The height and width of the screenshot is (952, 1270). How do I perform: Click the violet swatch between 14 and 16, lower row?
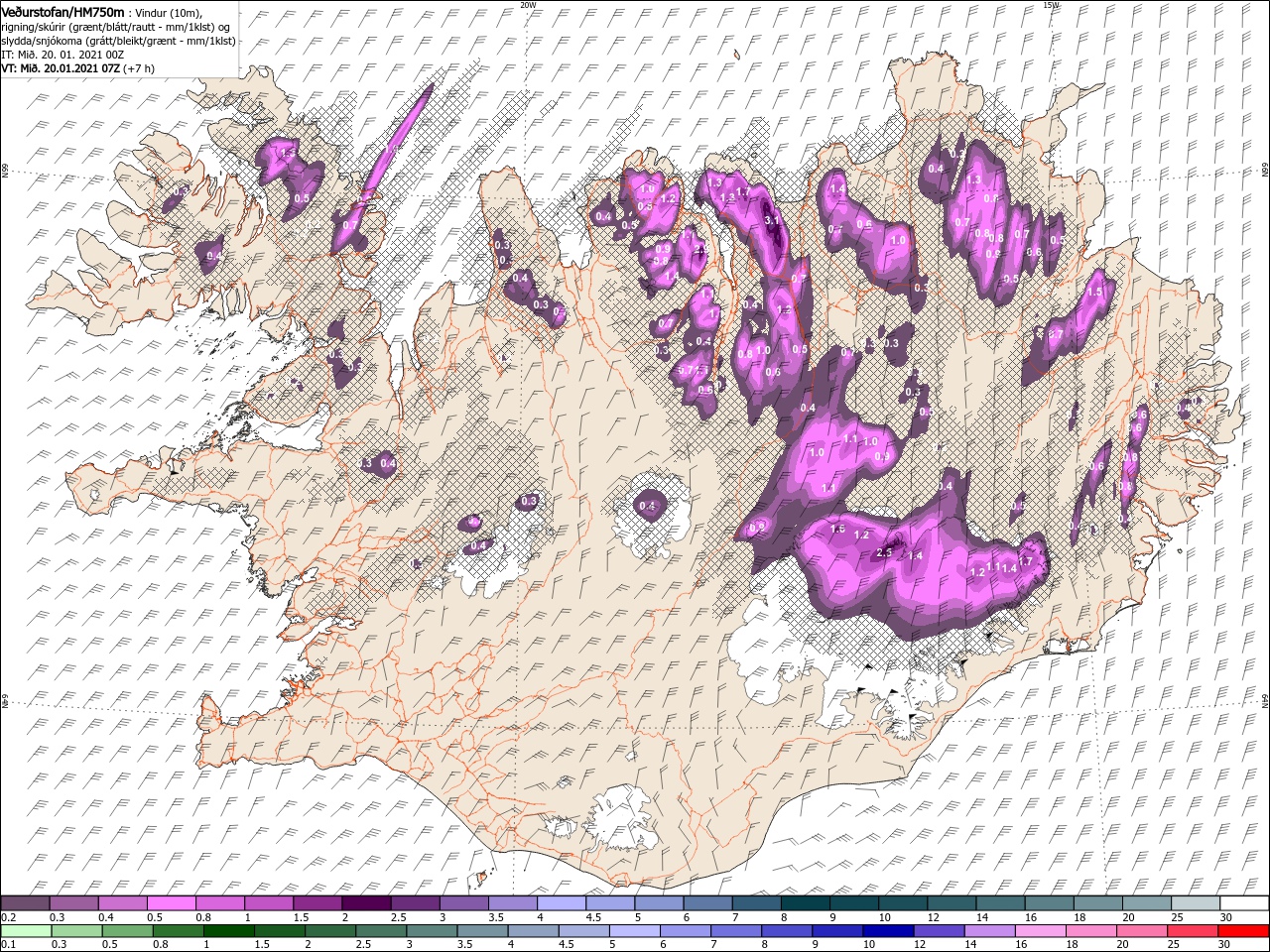coord(989,931)
